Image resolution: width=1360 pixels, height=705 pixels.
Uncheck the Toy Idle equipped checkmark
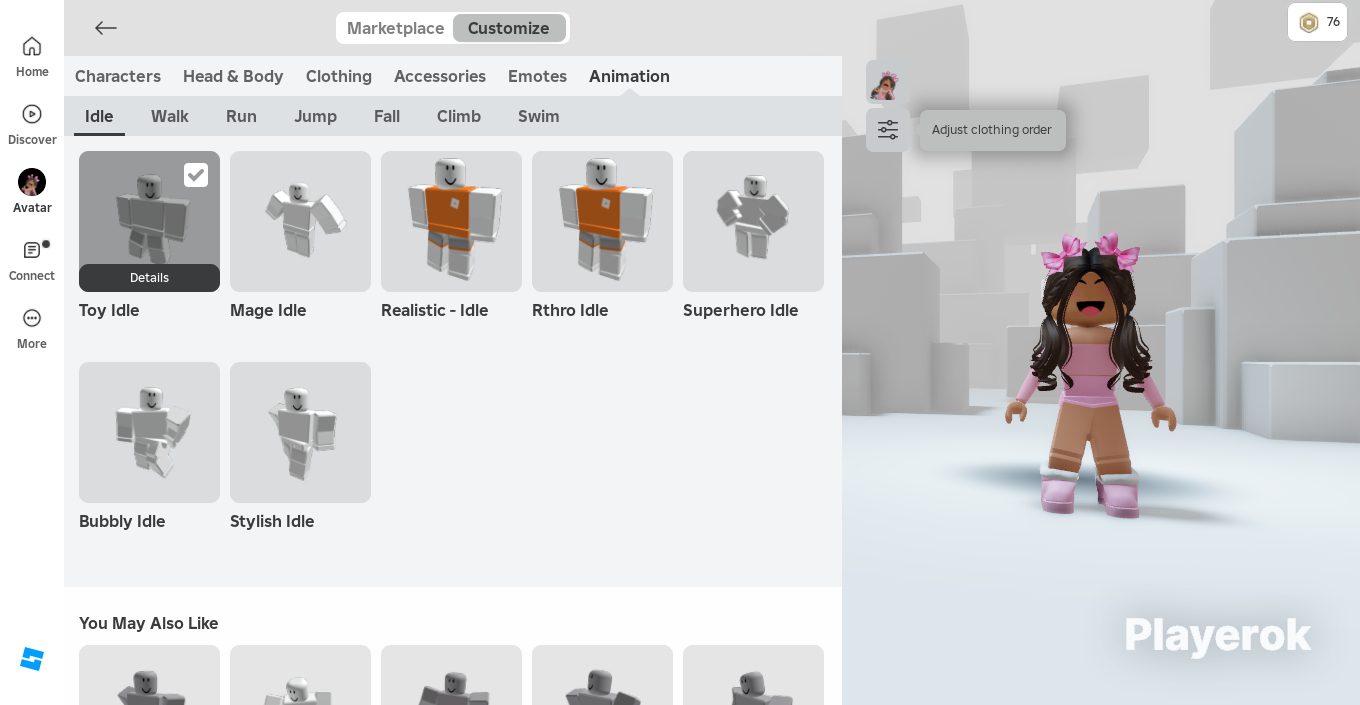coord(196,175)
